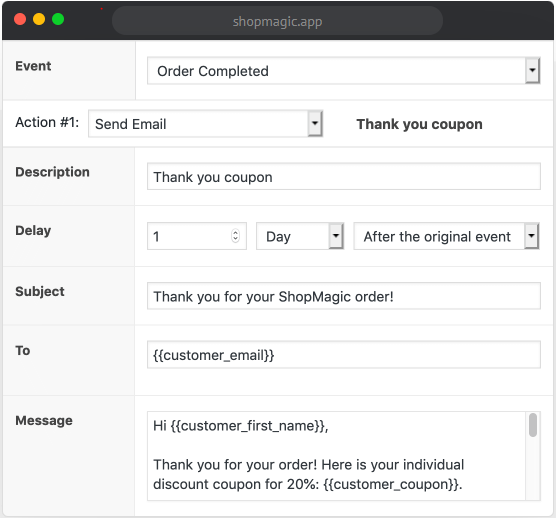This screenshot has height=518, width=556.
Task: Click the yellow minimize window button
Action: pos(39,19)
